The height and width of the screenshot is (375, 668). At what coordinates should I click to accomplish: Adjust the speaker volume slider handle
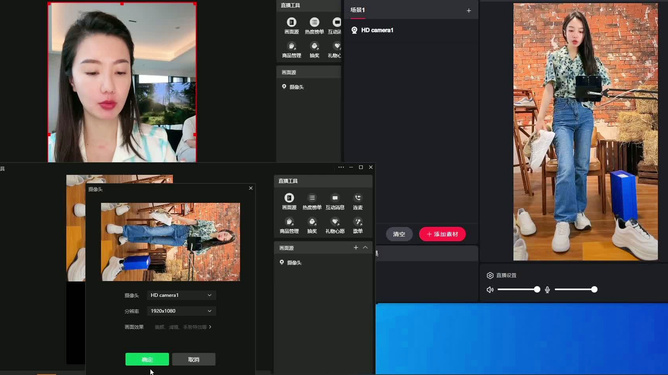tap(537, 289)
